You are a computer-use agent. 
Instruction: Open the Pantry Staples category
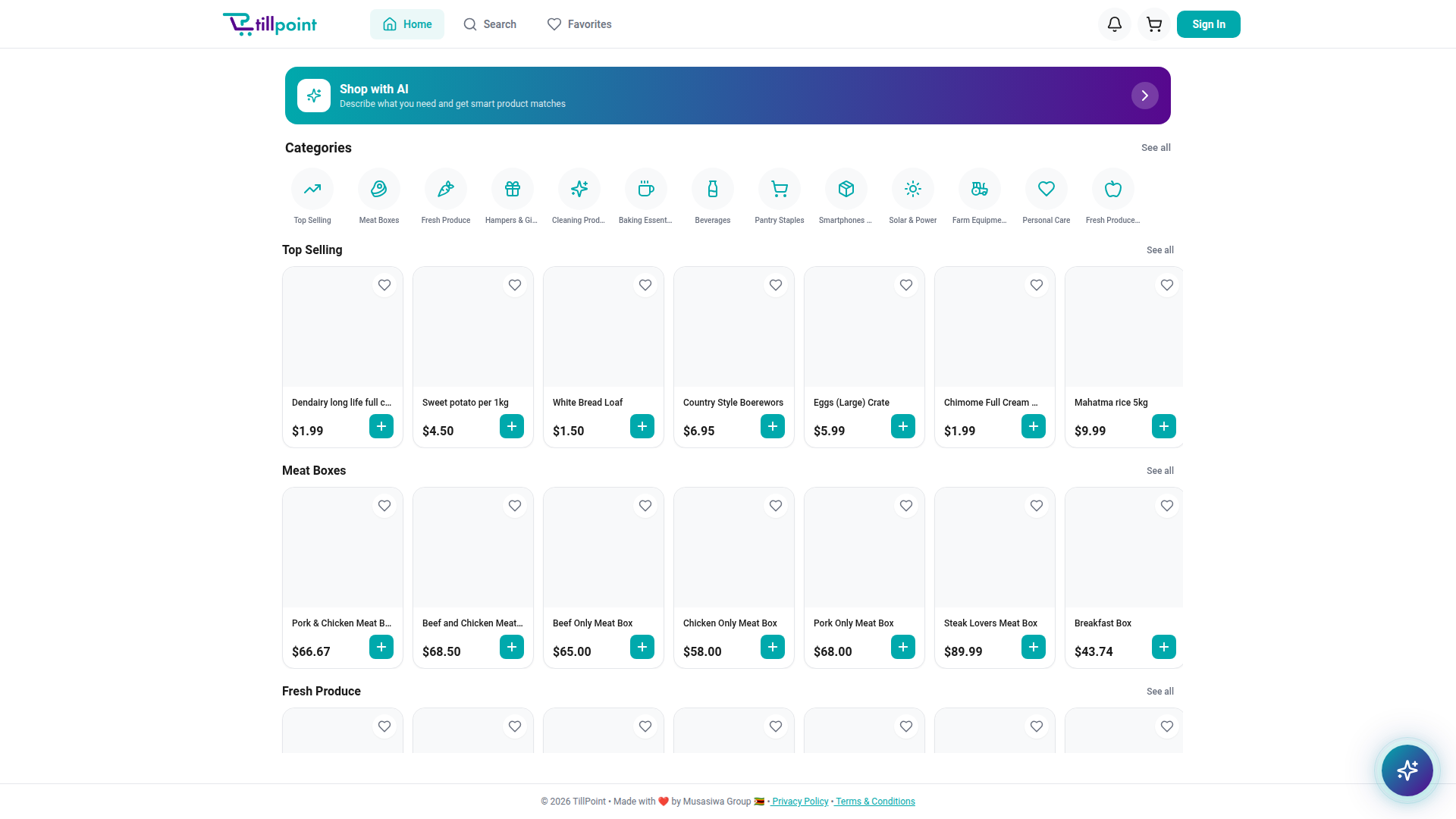780,189
